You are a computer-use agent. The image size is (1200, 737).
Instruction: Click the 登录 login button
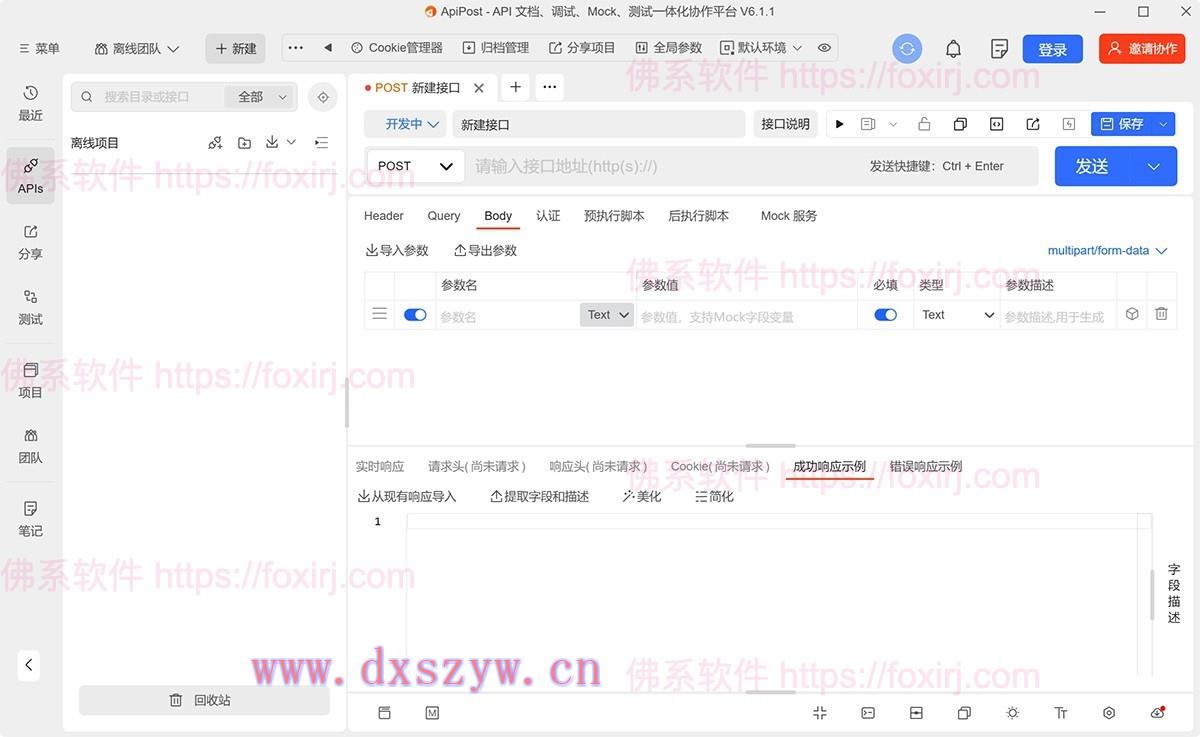point(1053,49)
